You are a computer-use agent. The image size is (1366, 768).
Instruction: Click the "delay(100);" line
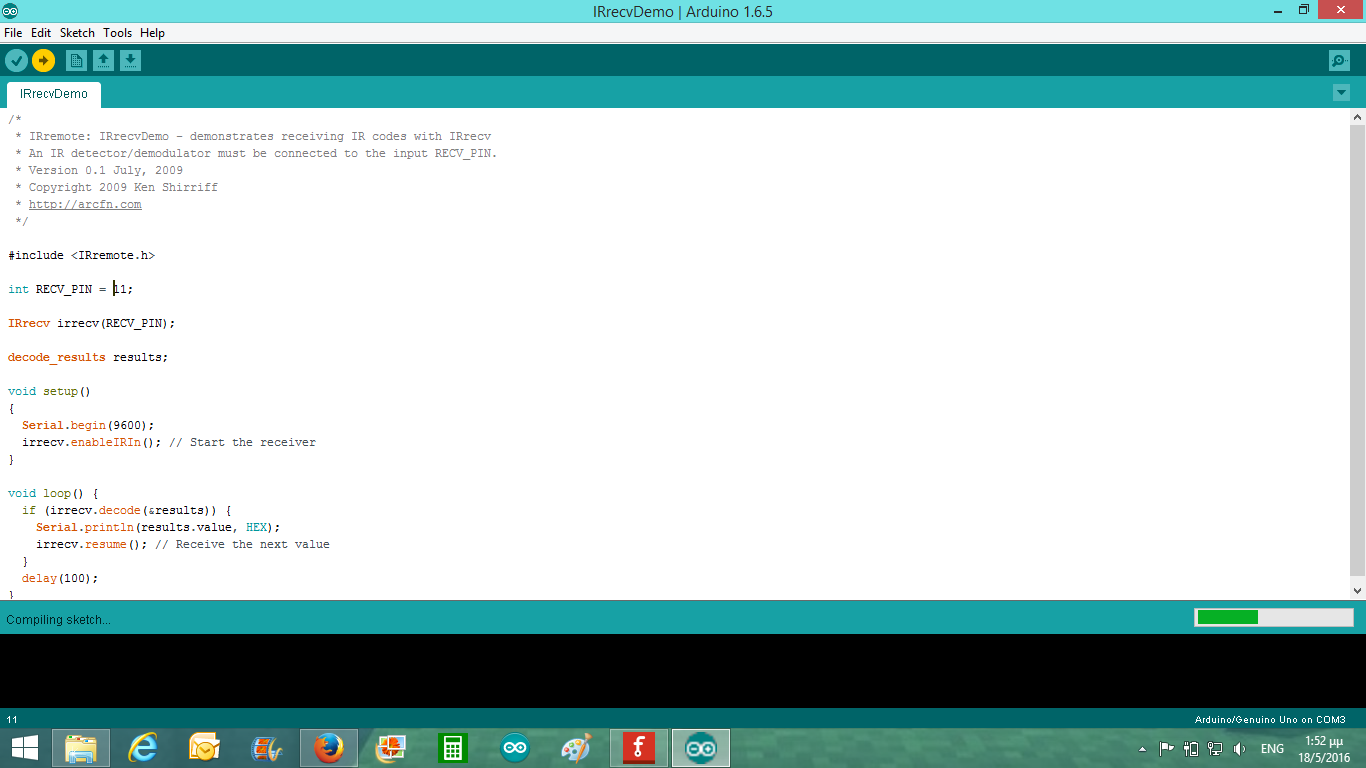point(60,579)
